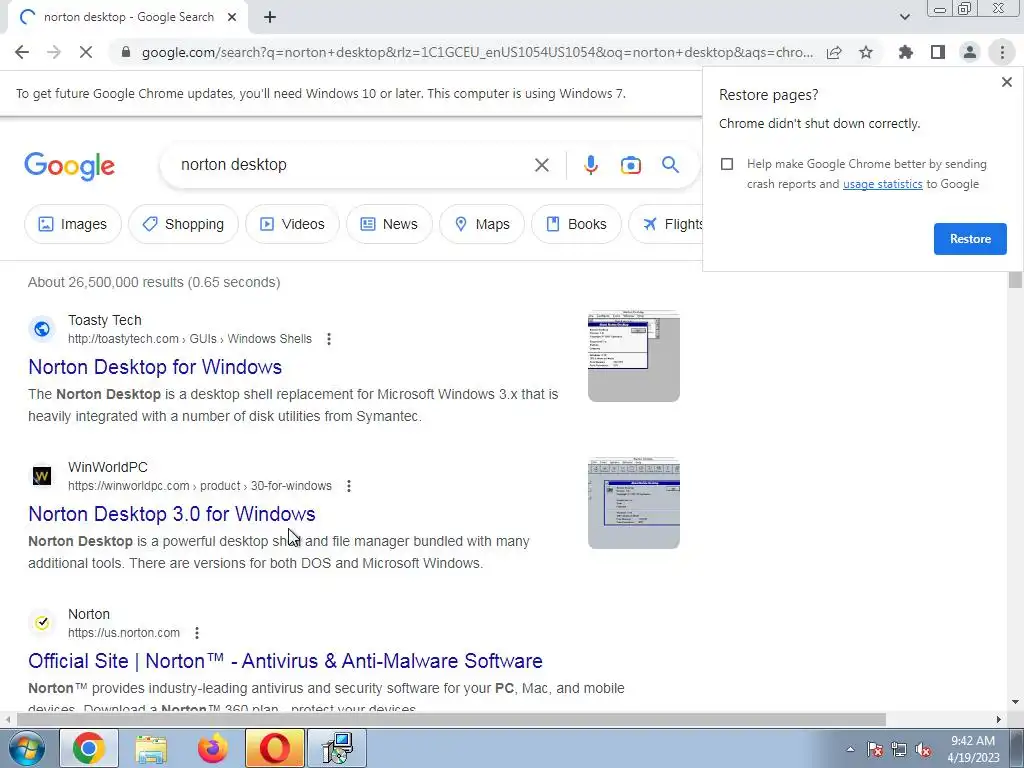Click the browser forward arrow
The width and height of the screenshot is (1024, 768).
[x=54, y=52]
